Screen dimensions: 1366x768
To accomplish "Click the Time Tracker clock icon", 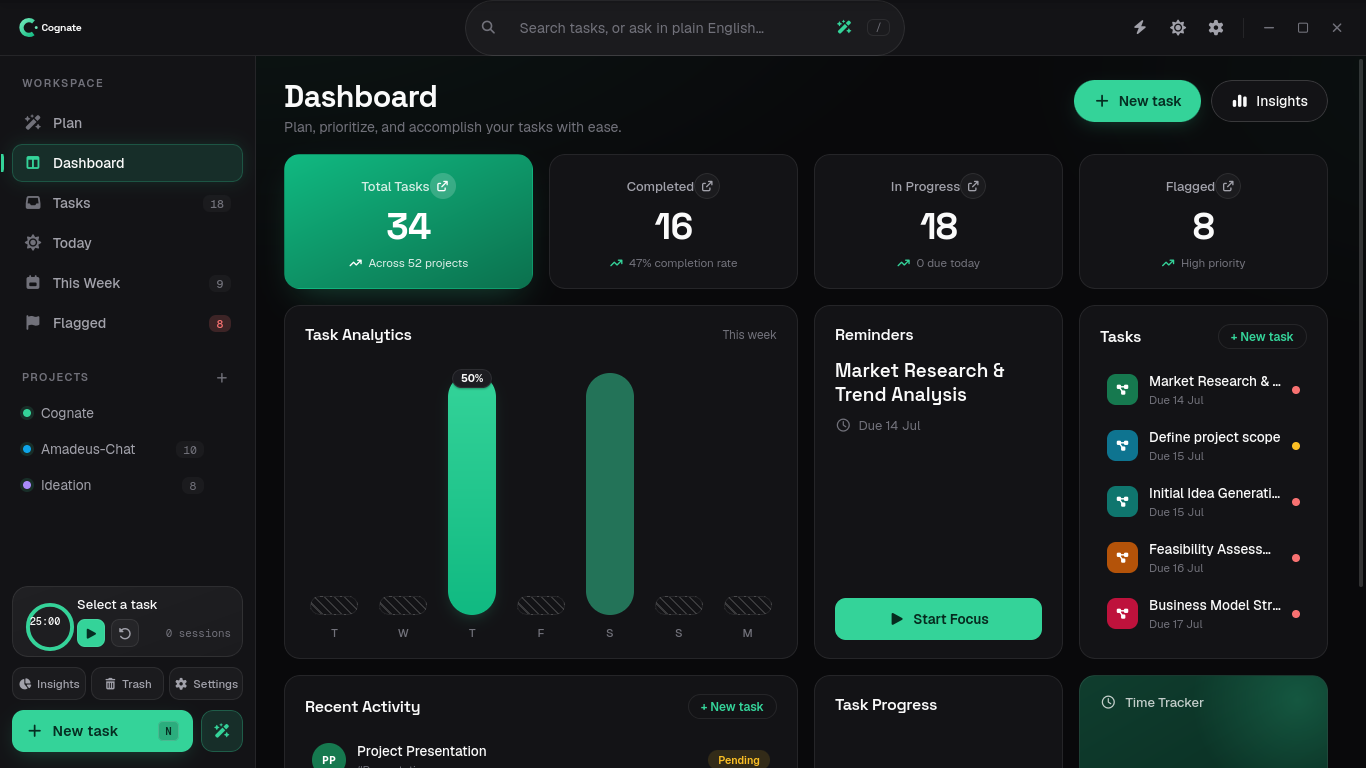I will pos(1108,702).
